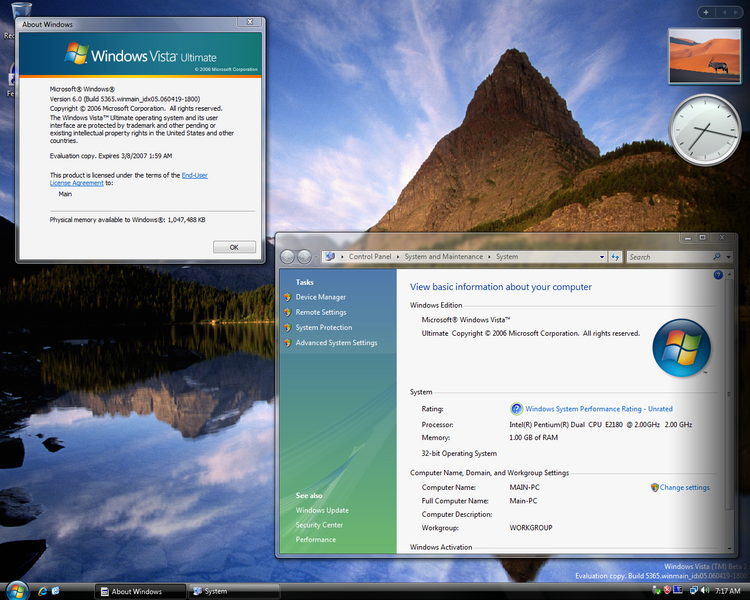This screenshot has height=600, width=750.
Task: Open Windows Update under See also
Action: pyautogui.click(x=322, y=510)
